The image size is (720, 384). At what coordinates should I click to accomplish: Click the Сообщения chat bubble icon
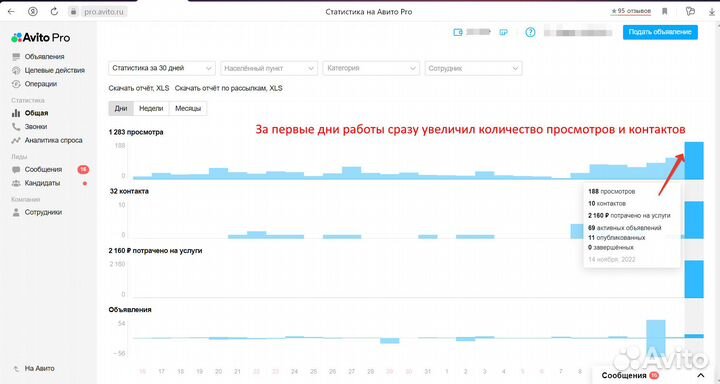(x=16, y=169)
